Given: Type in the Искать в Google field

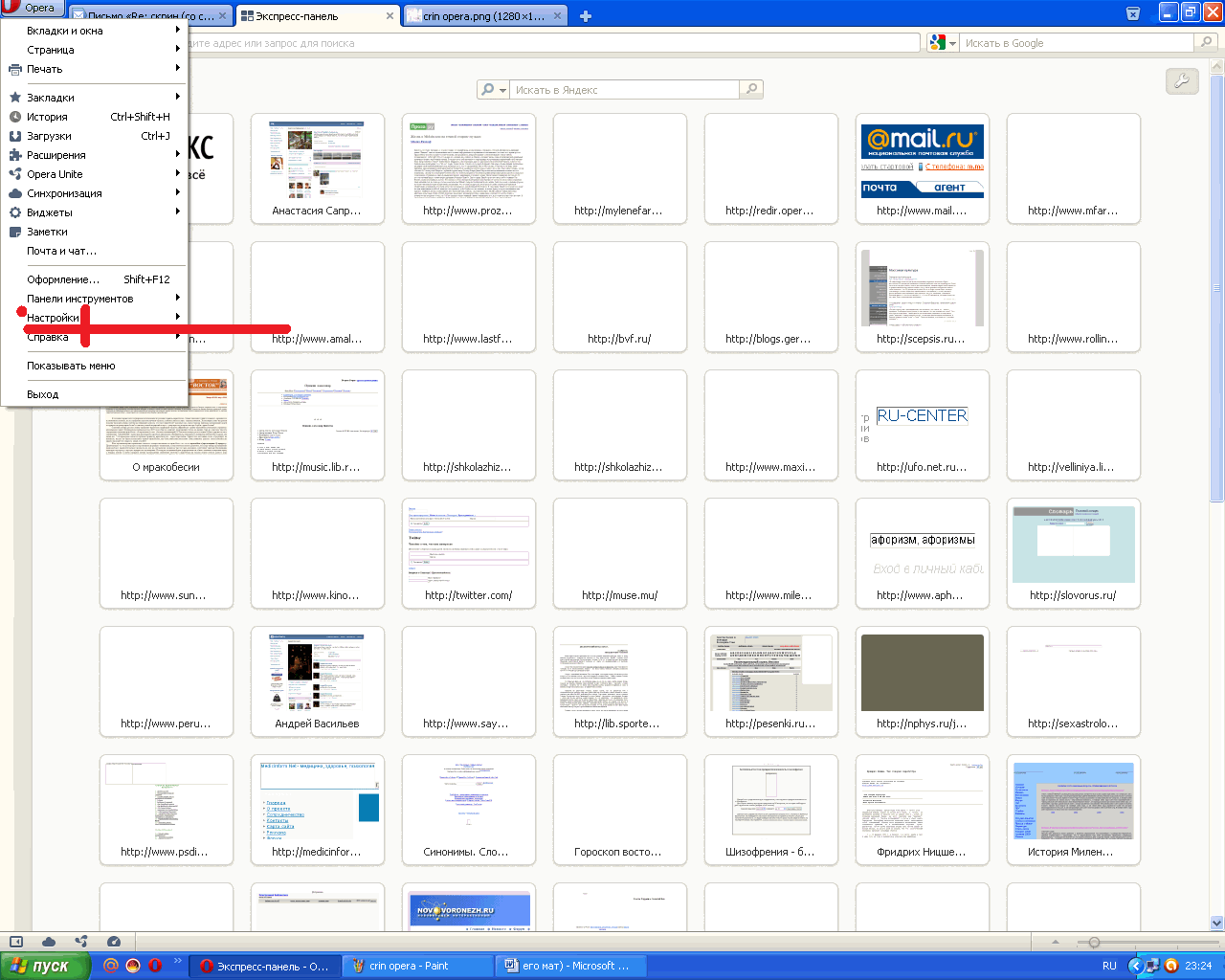Looking at the screenshot, I should pyautogui.click(x=1075, y=43).
